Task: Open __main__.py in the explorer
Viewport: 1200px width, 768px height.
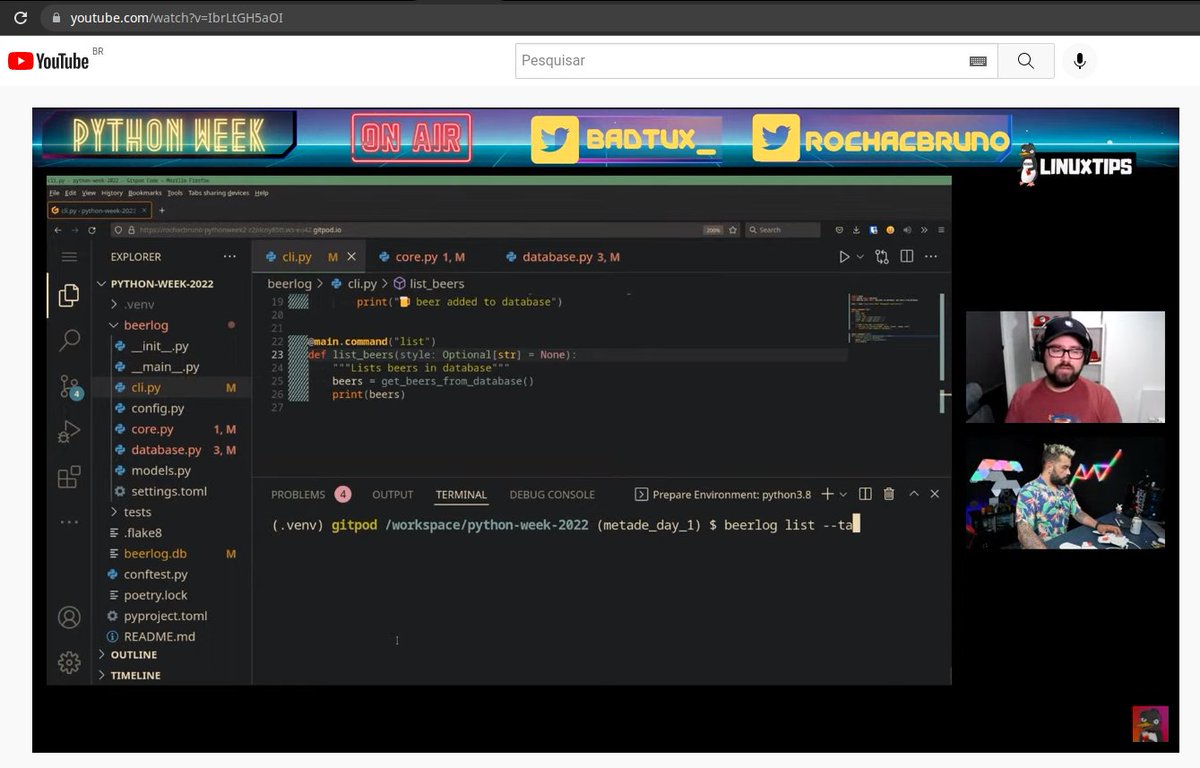Action: pyautogui.click(x=165, y=367)
